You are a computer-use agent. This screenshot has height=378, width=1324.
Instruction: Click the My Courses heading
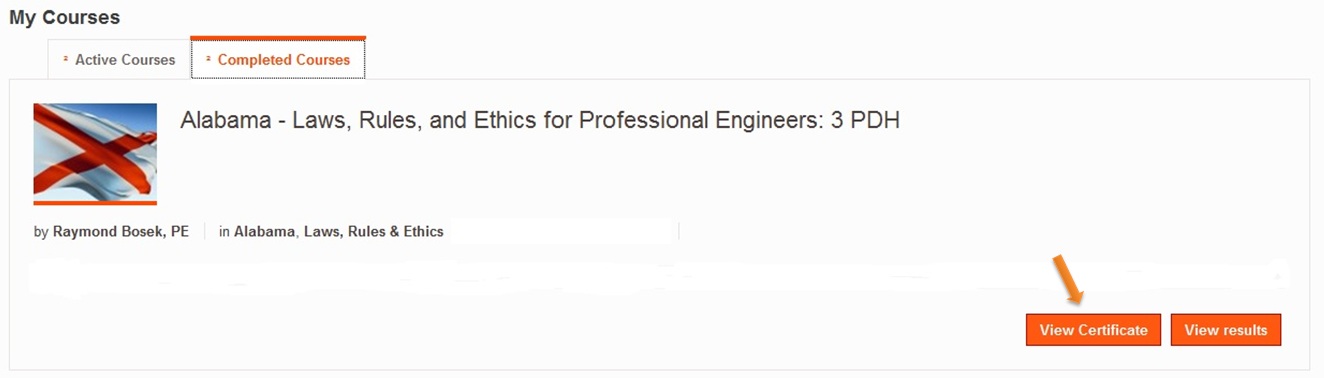click(65, 17)
